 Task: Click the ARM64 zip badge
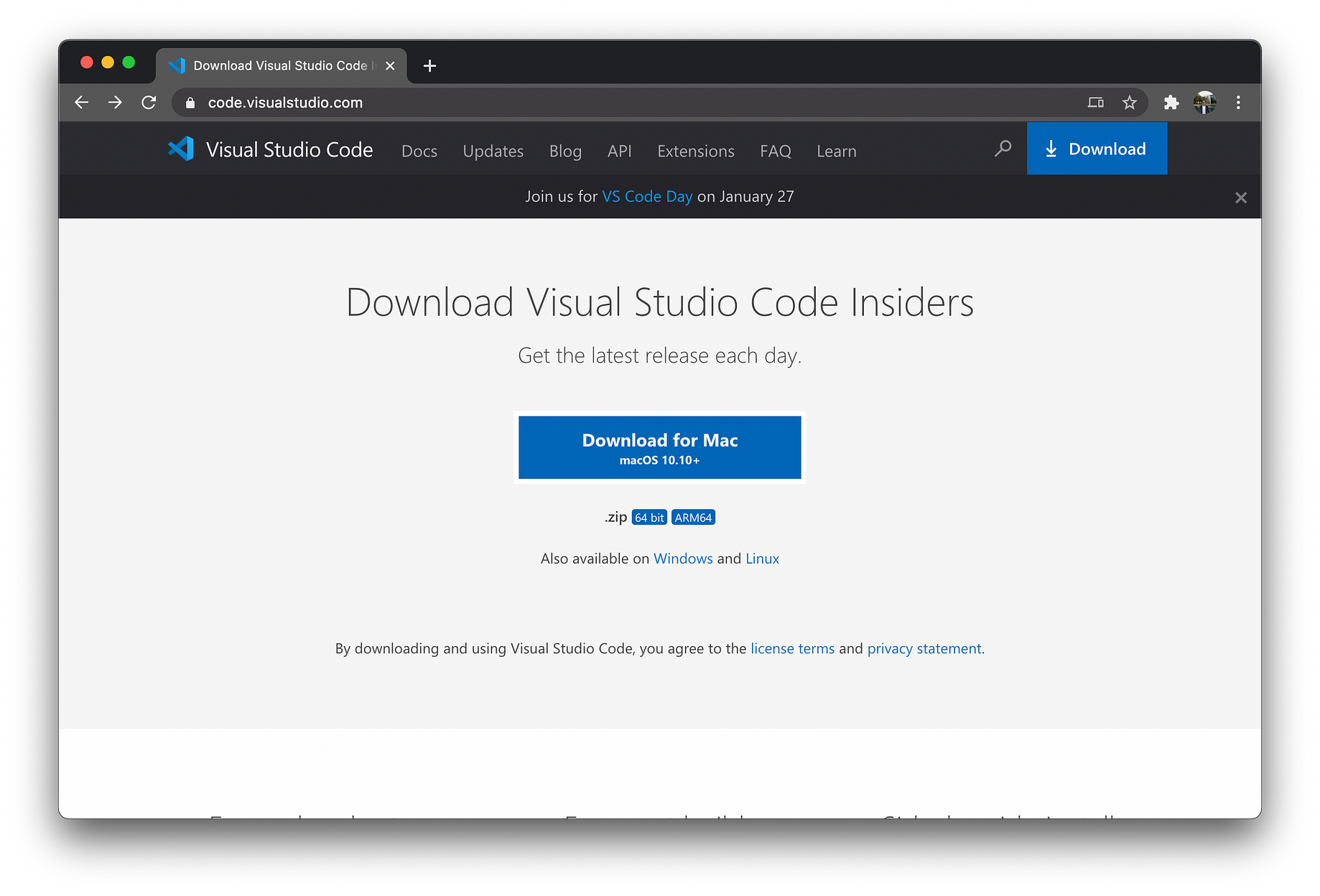pos(693,518)
